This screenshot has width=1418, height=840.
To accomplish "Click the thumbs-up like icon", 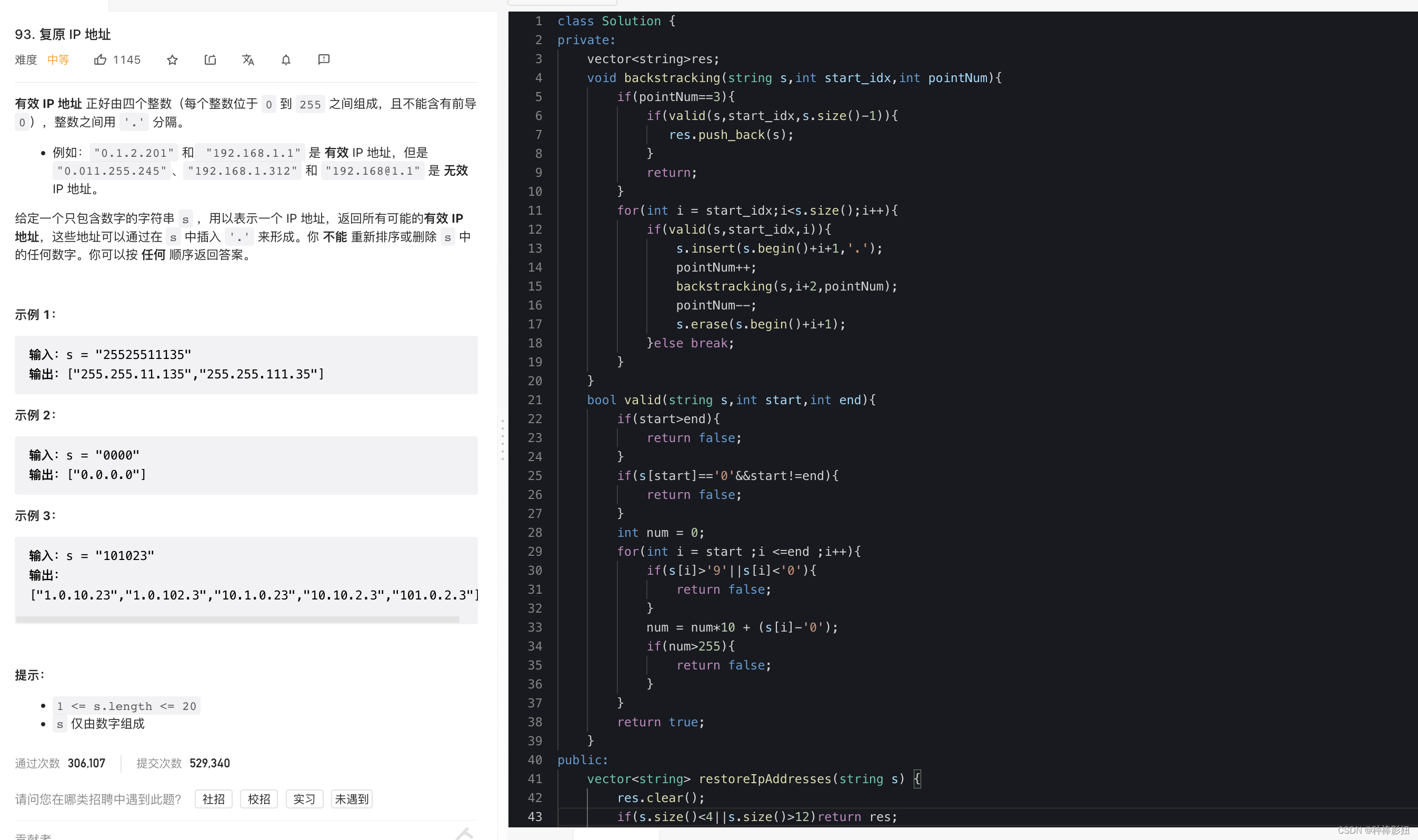I will (x=100, y=59).
